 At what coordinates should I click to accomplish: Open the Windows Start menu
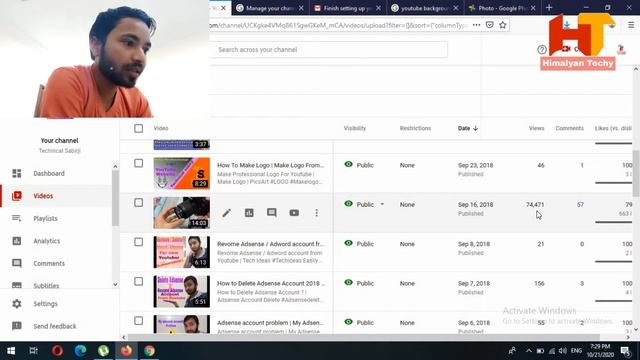[x=11, y=351]
